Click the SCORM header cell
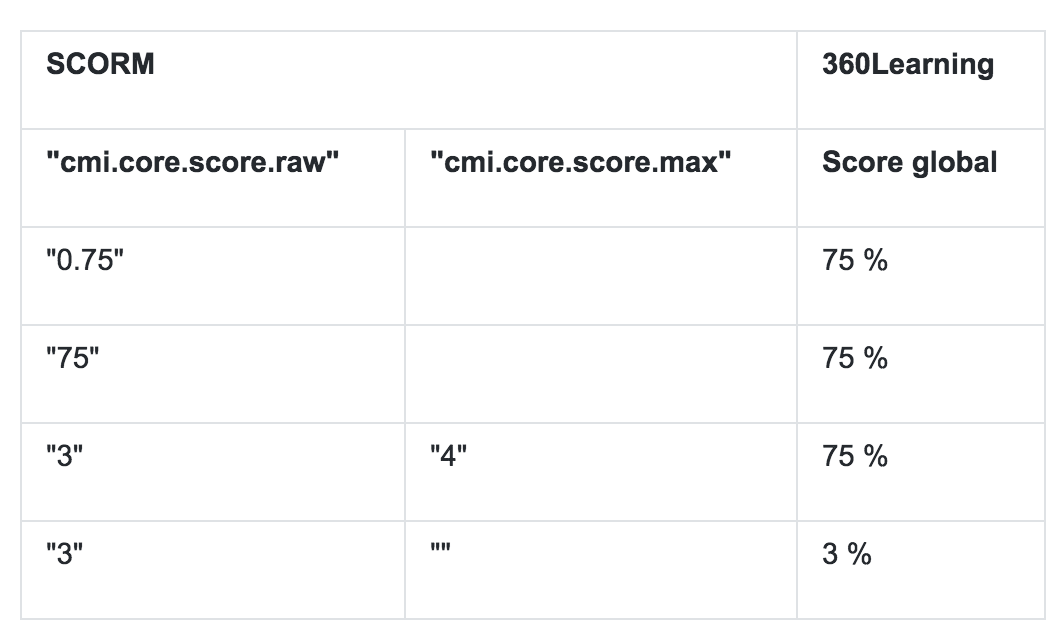The image size is (1060, 634). (101, 65)
